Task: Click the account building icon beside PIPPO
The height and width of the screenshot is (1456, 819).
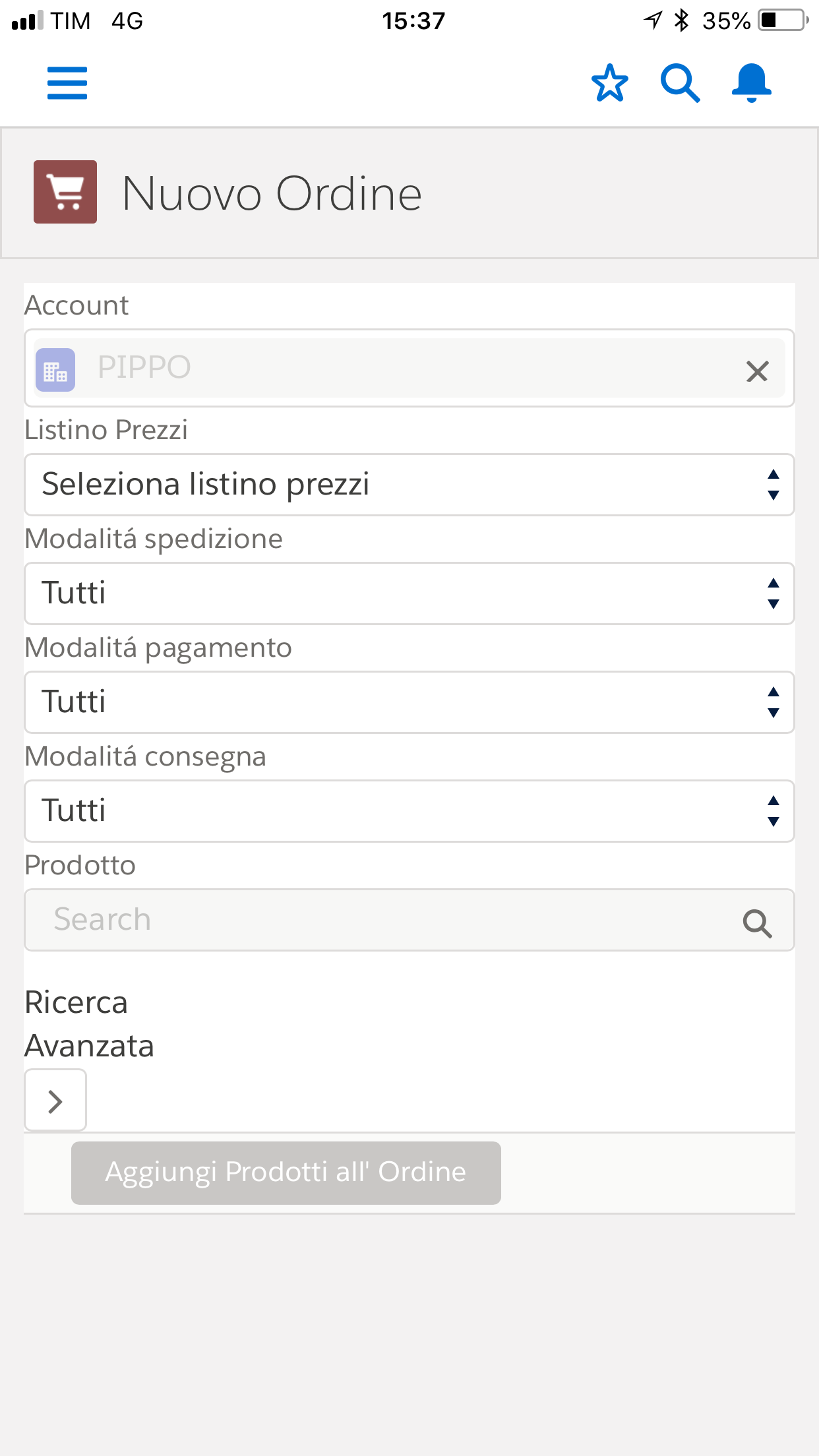Action: tap(55, 370)
